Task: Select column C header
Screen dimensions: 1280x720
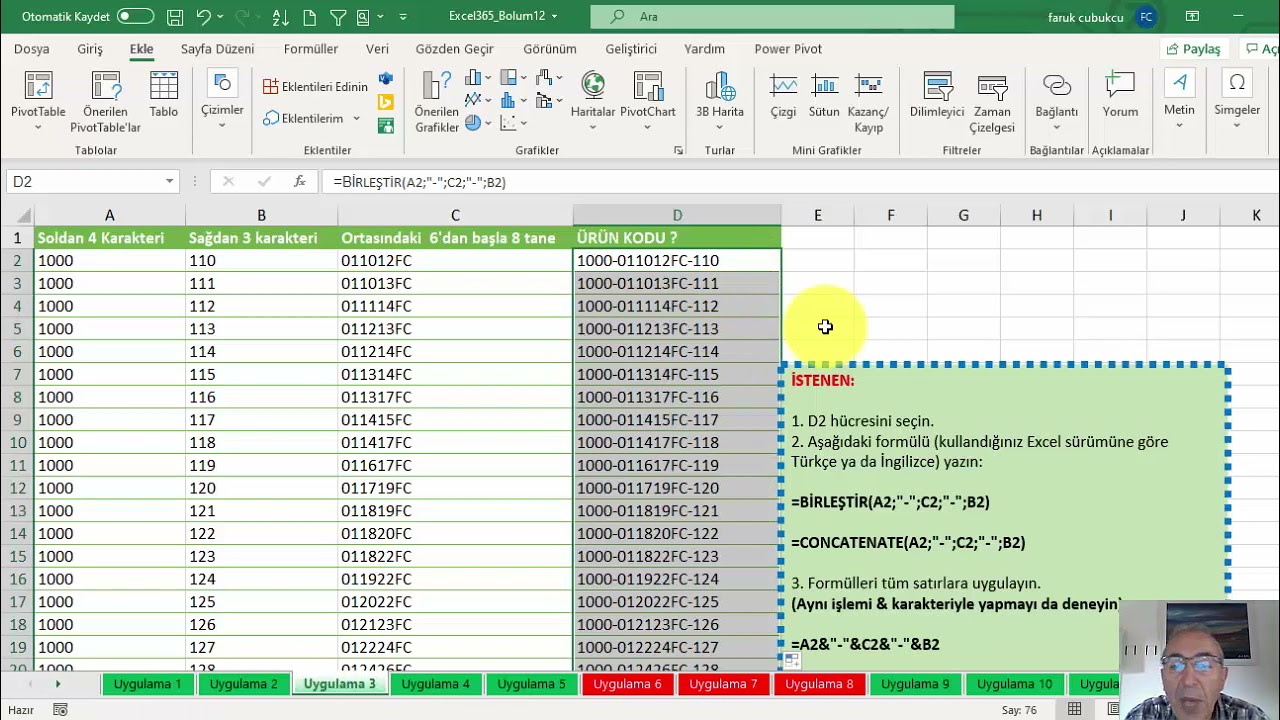Action: point(455,215)
